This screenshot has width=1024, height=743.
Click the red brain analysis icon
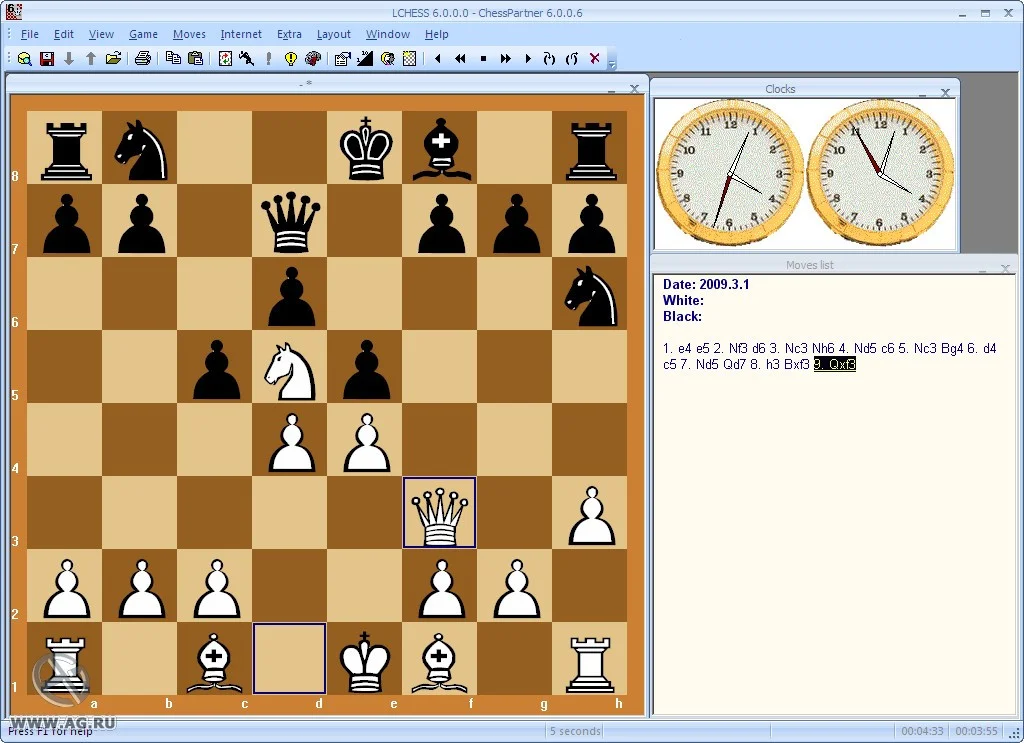click(x=313, y=59)
